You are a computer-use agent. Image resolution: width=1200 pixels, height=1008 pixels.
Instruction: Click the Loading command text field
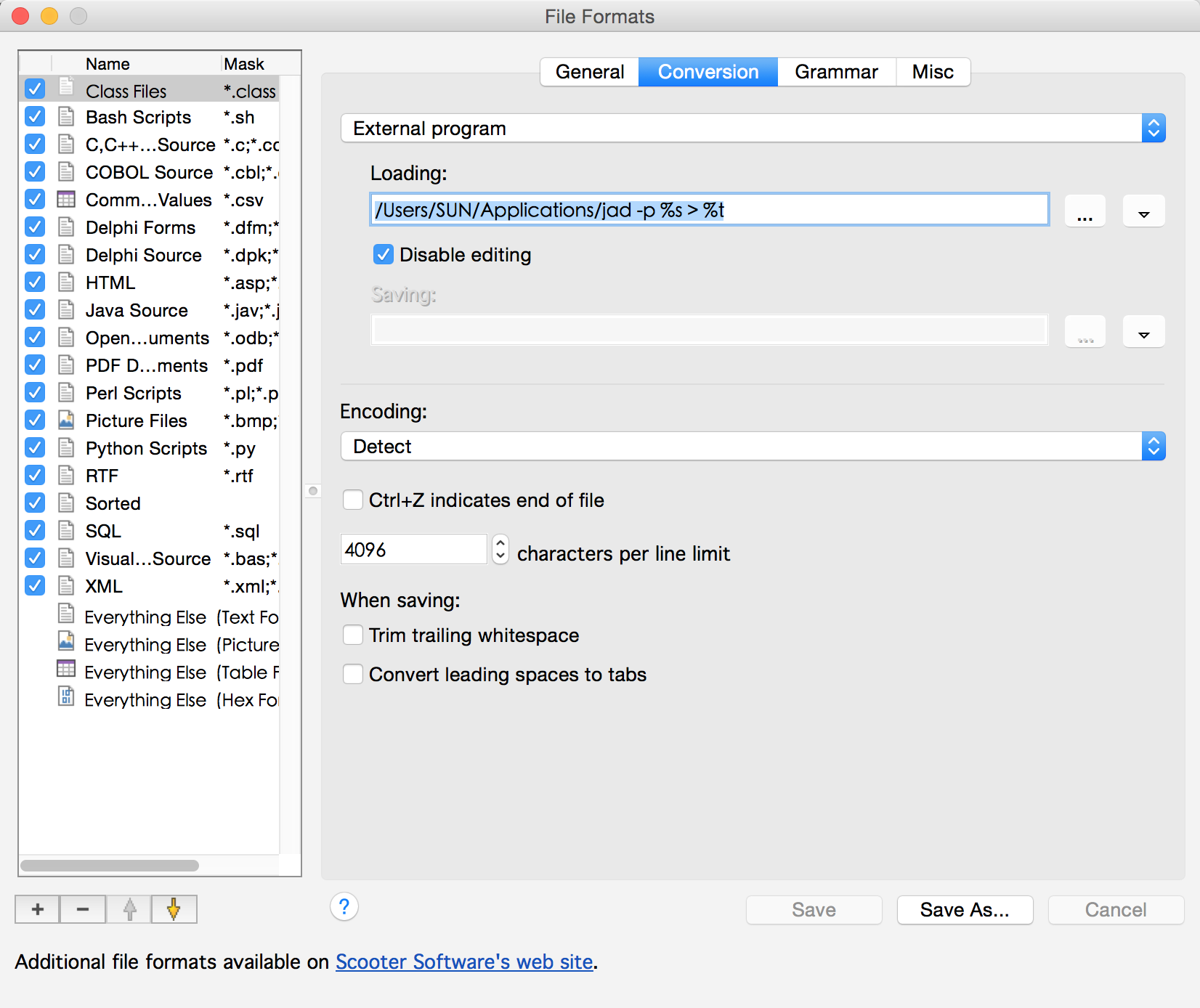[x=709, y=210]
